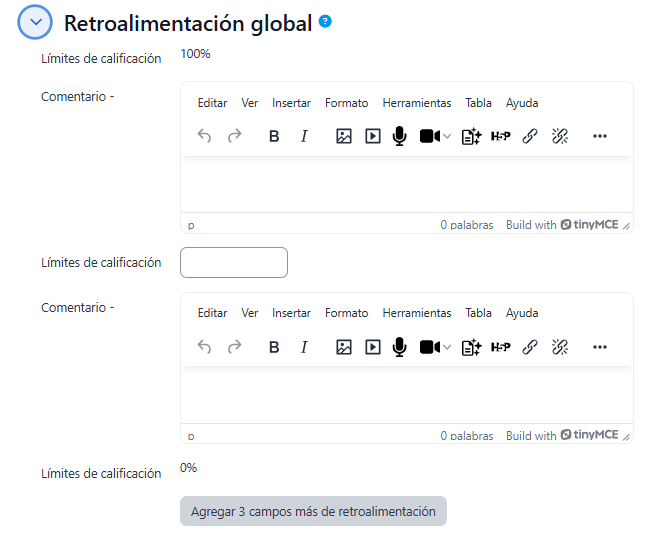This screenshot has height=535, width=650.
Task: Record audio in the first comment editor
Action: [x=400, y=137]
